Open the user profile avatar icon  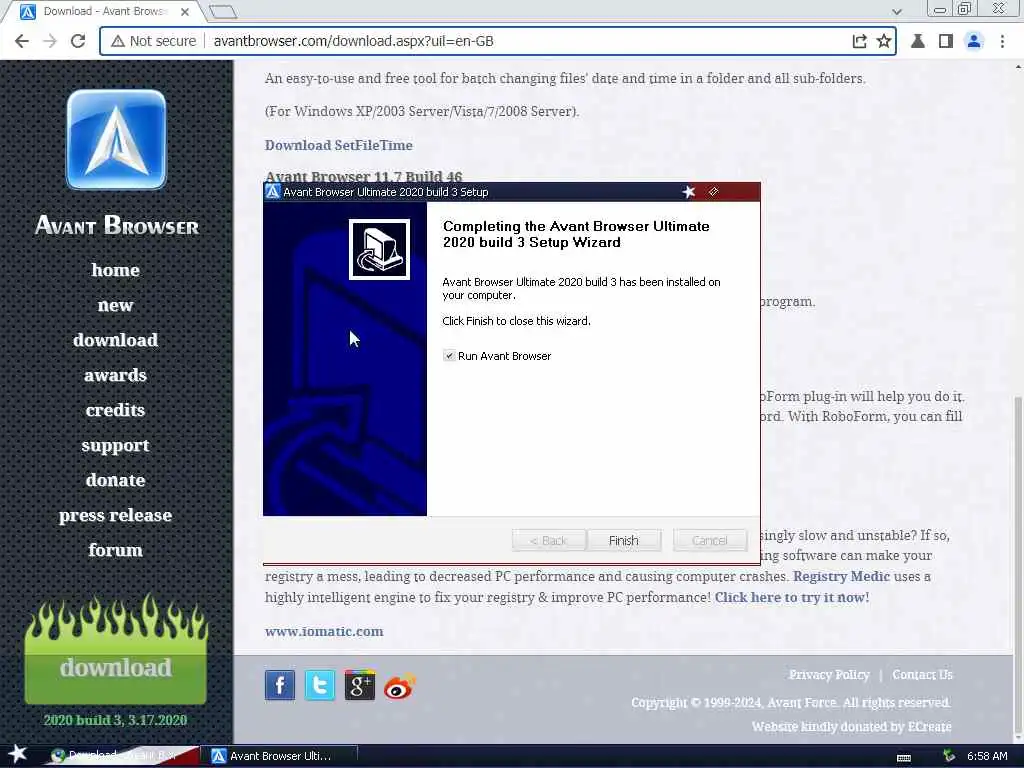pyautogui.click(x=974, y=41)
